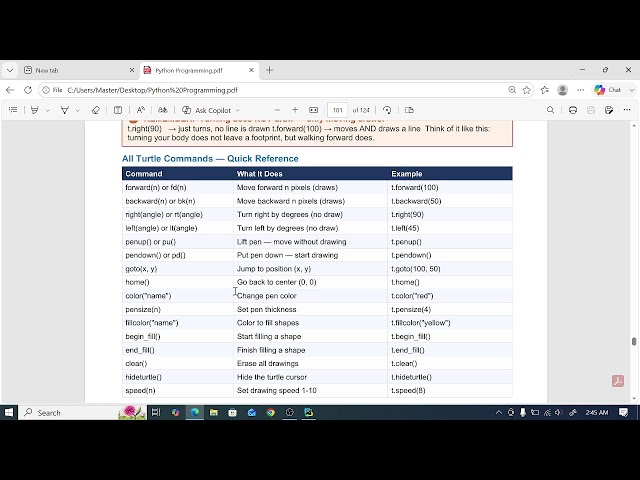Open more PDF toolbar options

point(627,110)
